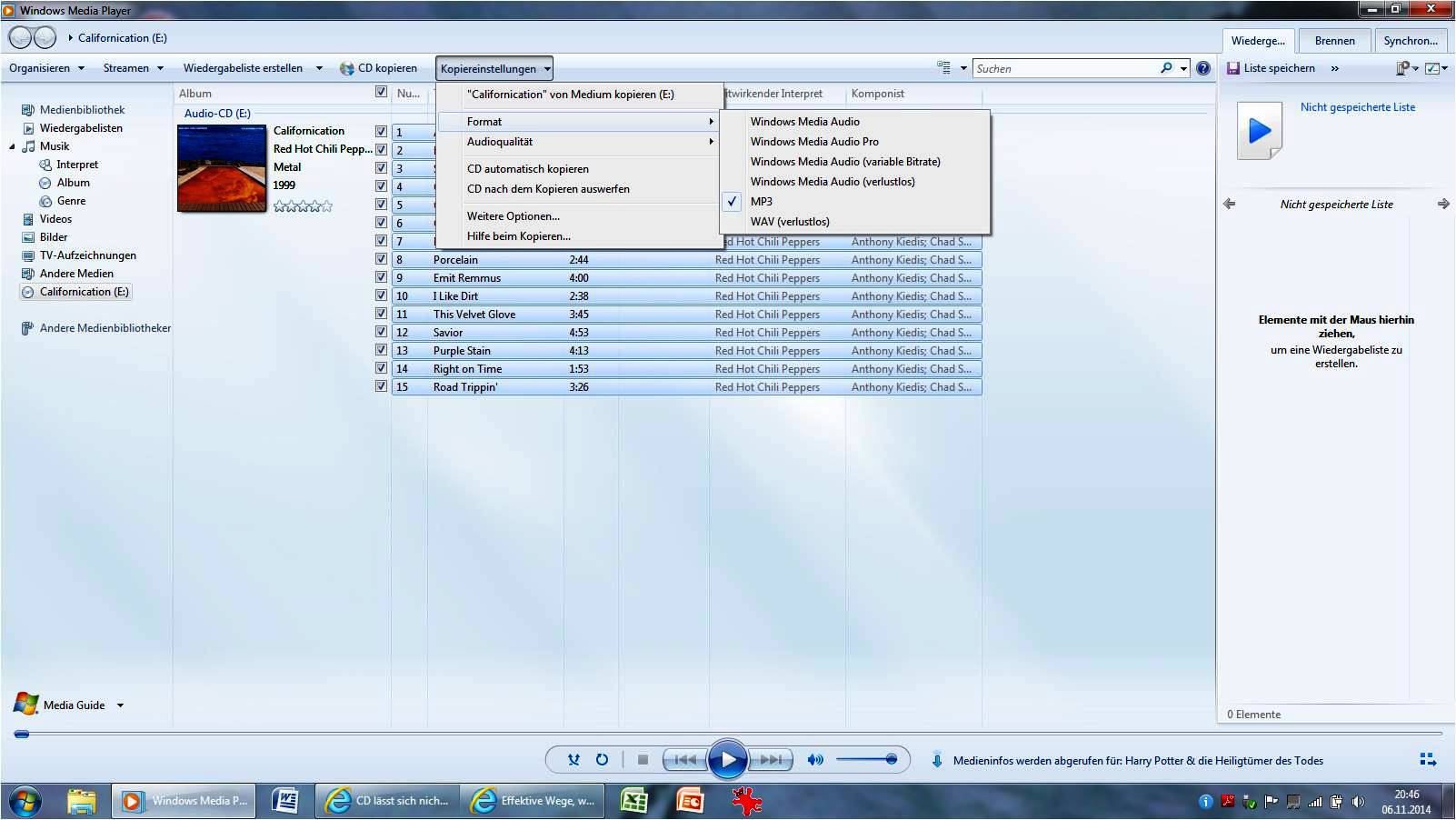Select the Californication (E:) disc entry
Screen dimensions: 1456x820
[75, 292]
